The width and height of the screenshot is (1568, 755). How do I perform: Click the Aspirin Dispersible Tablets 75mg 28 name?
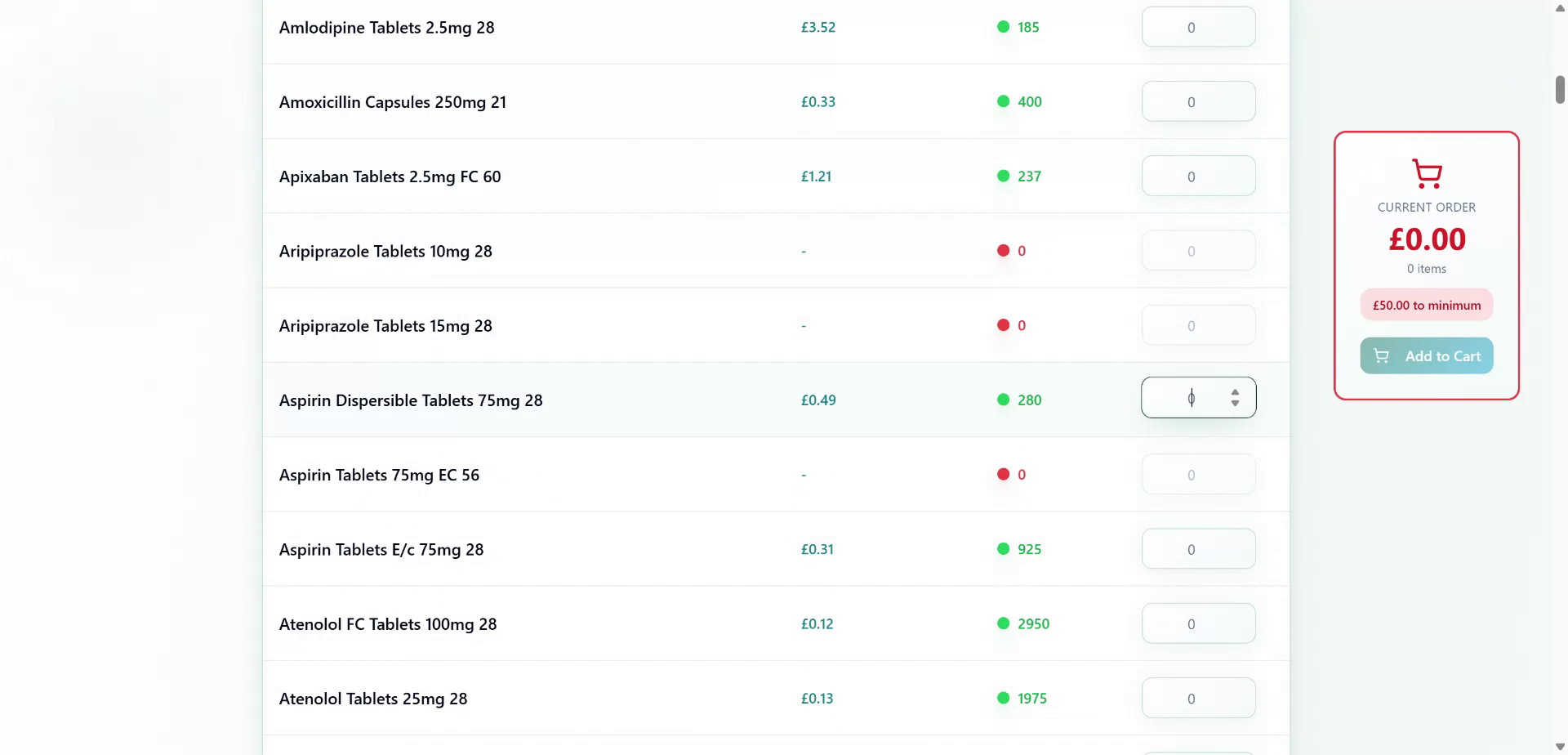tap(411, 400)
